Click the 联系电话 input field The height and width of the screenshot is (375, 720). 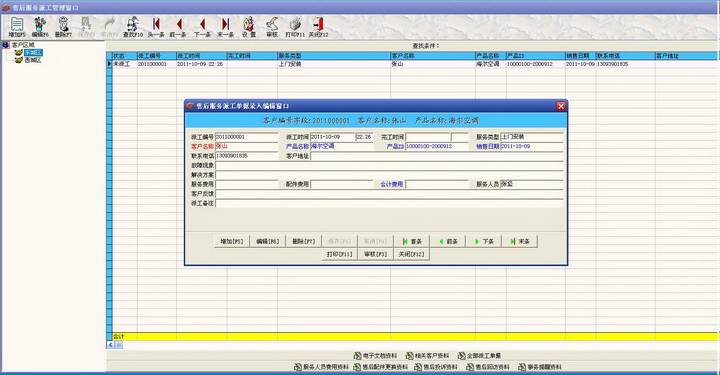click(x=247, y=156)
